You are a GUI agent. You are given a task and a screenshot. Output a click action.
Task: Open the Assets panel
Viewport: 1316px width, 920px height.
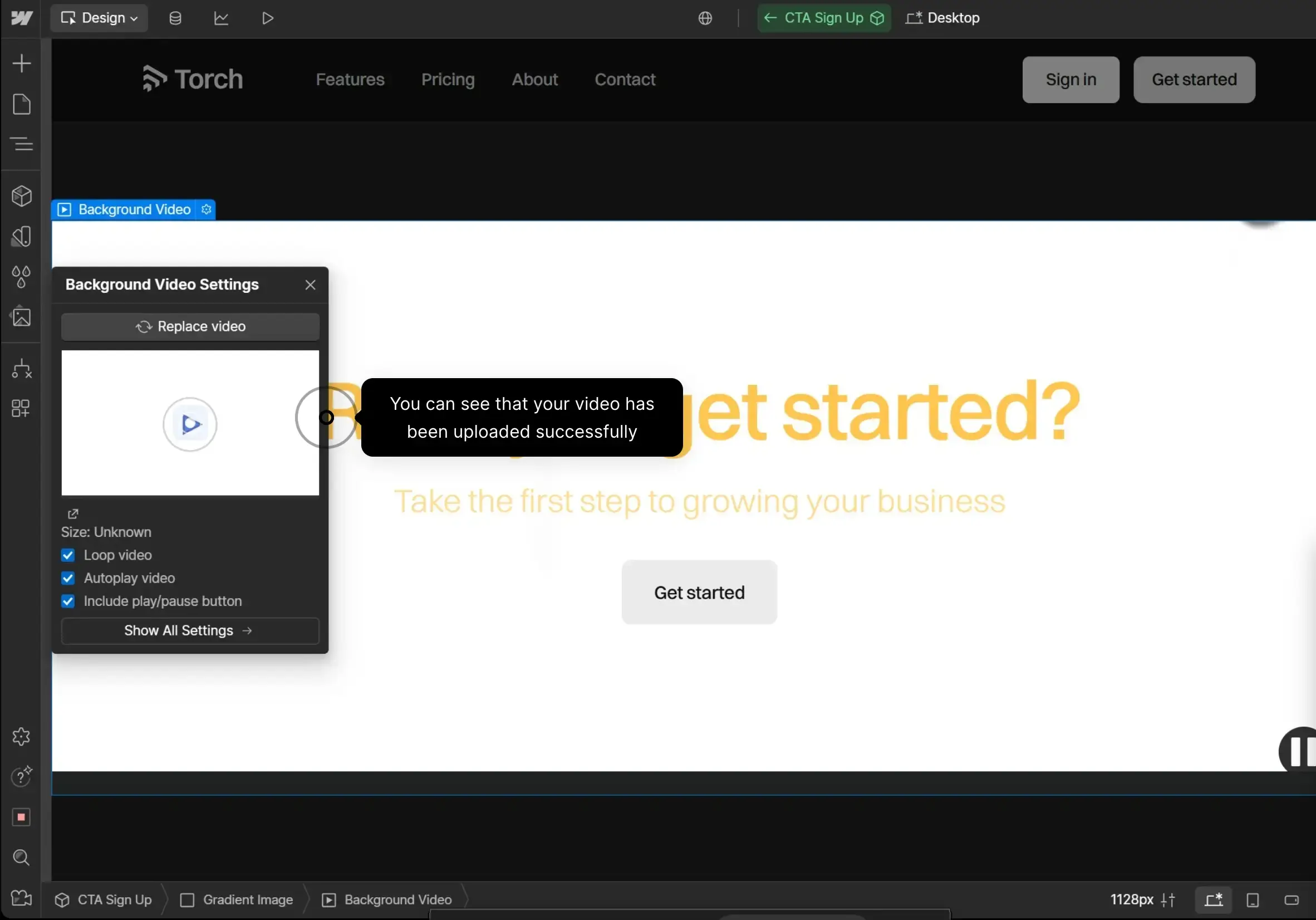[x=22, y=317]
